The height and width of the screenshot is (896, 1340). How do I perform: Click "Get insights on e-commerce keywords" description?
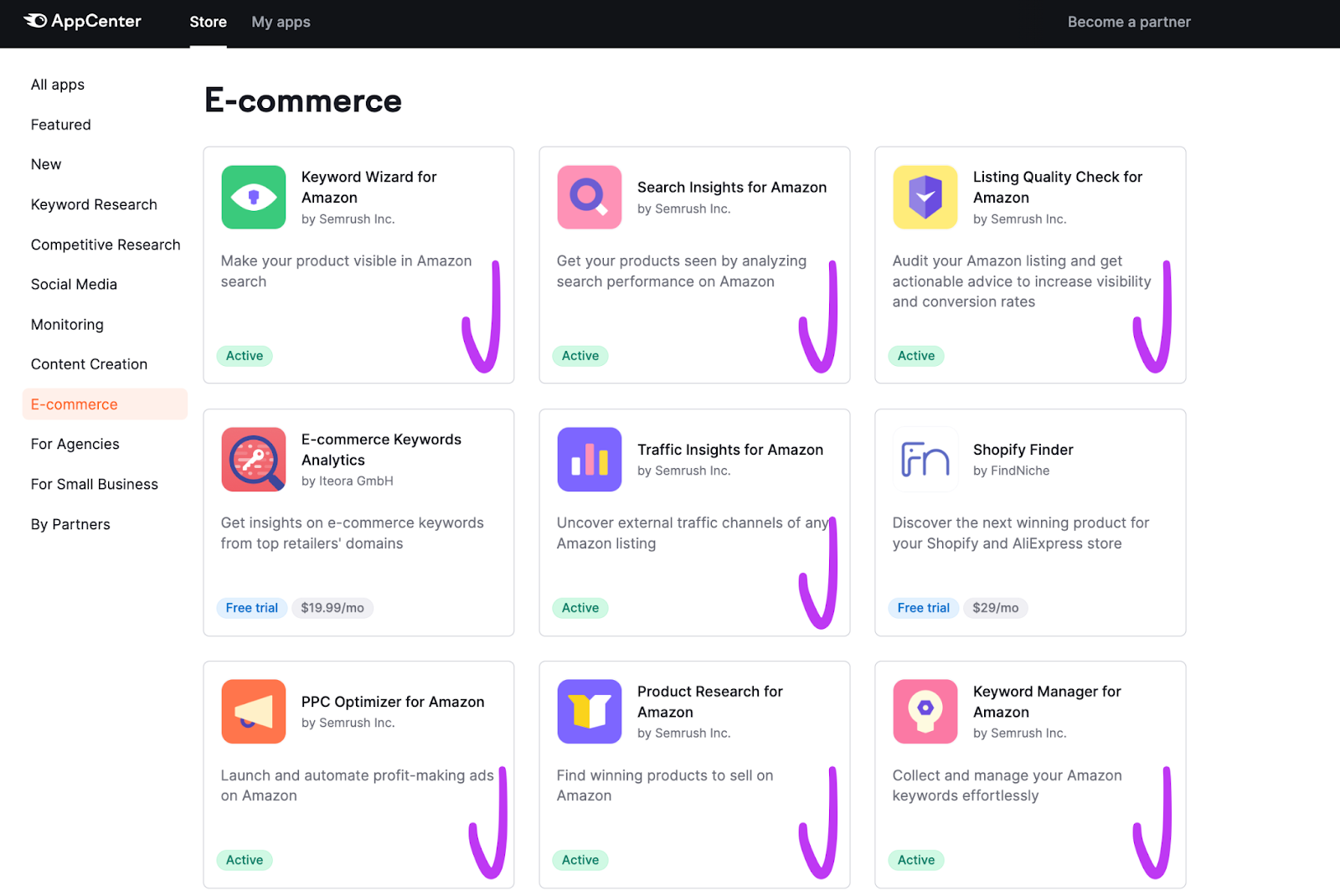point(353,533)
